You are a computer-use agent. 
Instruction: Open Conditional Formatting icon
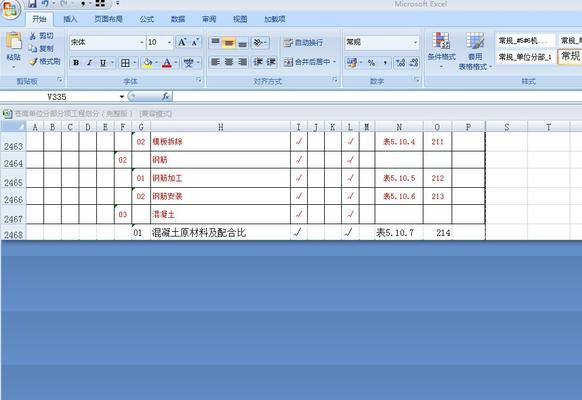tap(441, 40)
